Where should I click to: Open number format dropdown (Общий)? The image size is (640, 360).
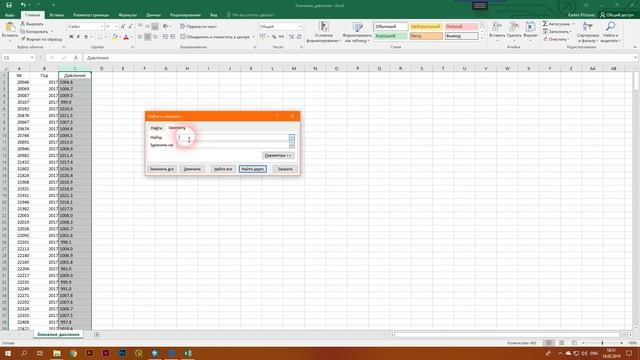point(300,27)
